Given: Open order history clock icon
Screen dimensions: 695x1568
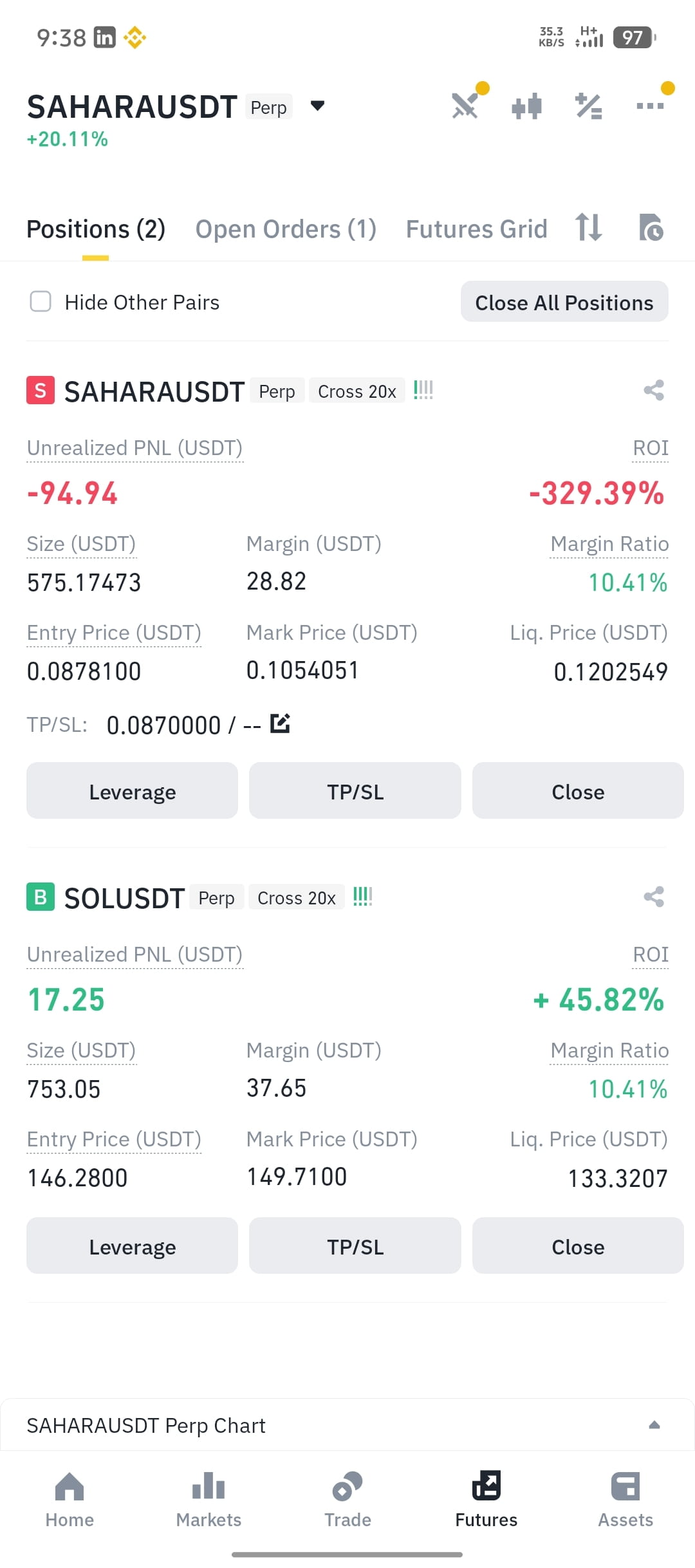Looking at the screenshot, I should pyautogui.click(x=651, y=227).
